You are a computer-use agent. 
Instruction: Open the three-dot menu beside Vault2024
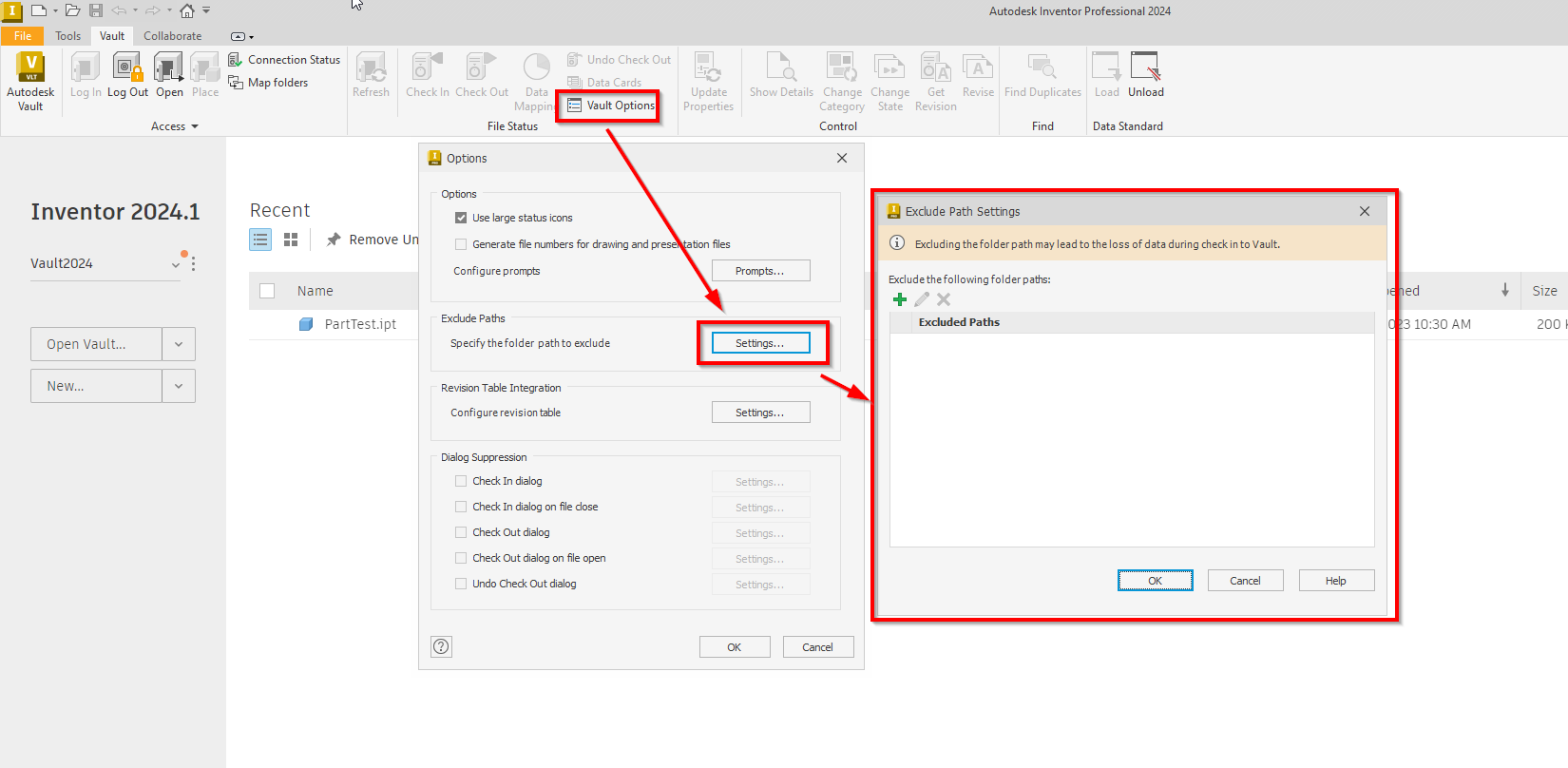tap(193, 263)
